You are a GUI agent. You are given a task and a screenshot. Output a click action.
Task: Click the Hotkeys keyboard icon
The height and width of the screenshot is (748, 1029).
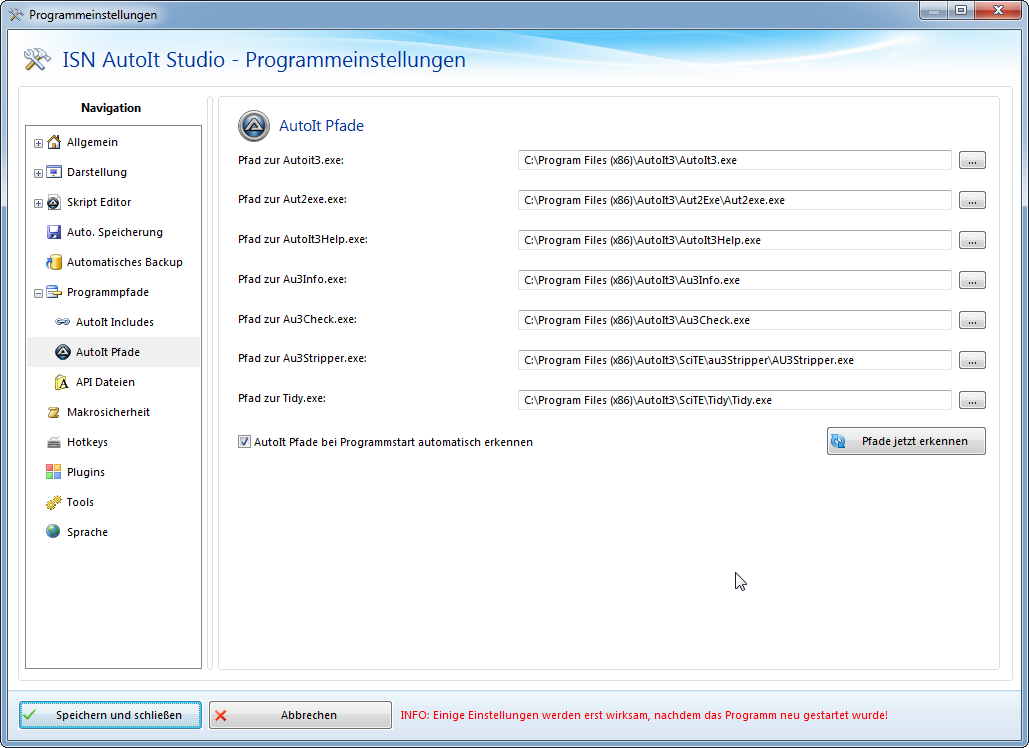(x=54, y=442)
